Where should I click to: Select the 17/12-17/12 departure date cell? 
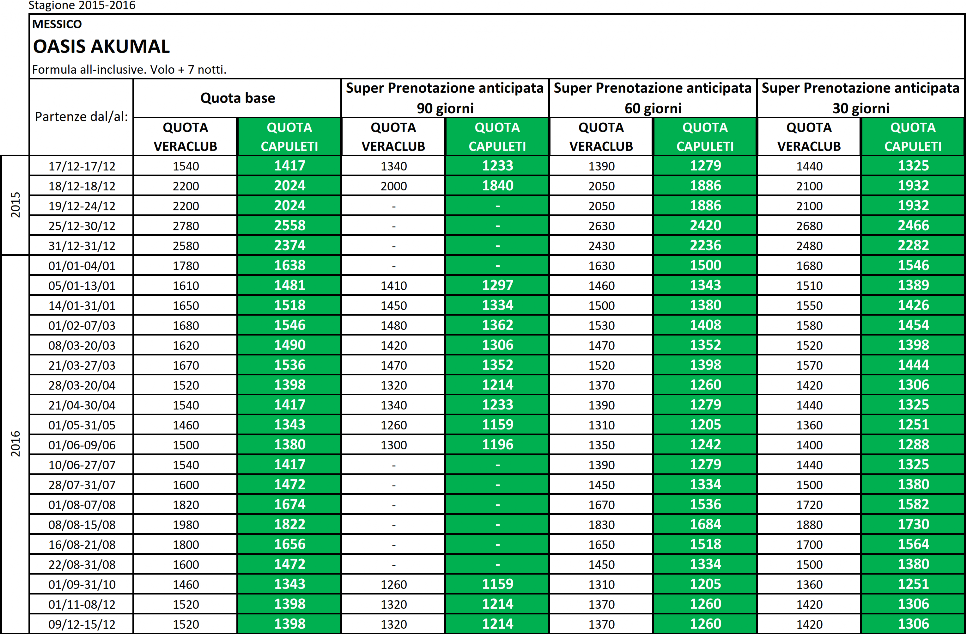81,166
